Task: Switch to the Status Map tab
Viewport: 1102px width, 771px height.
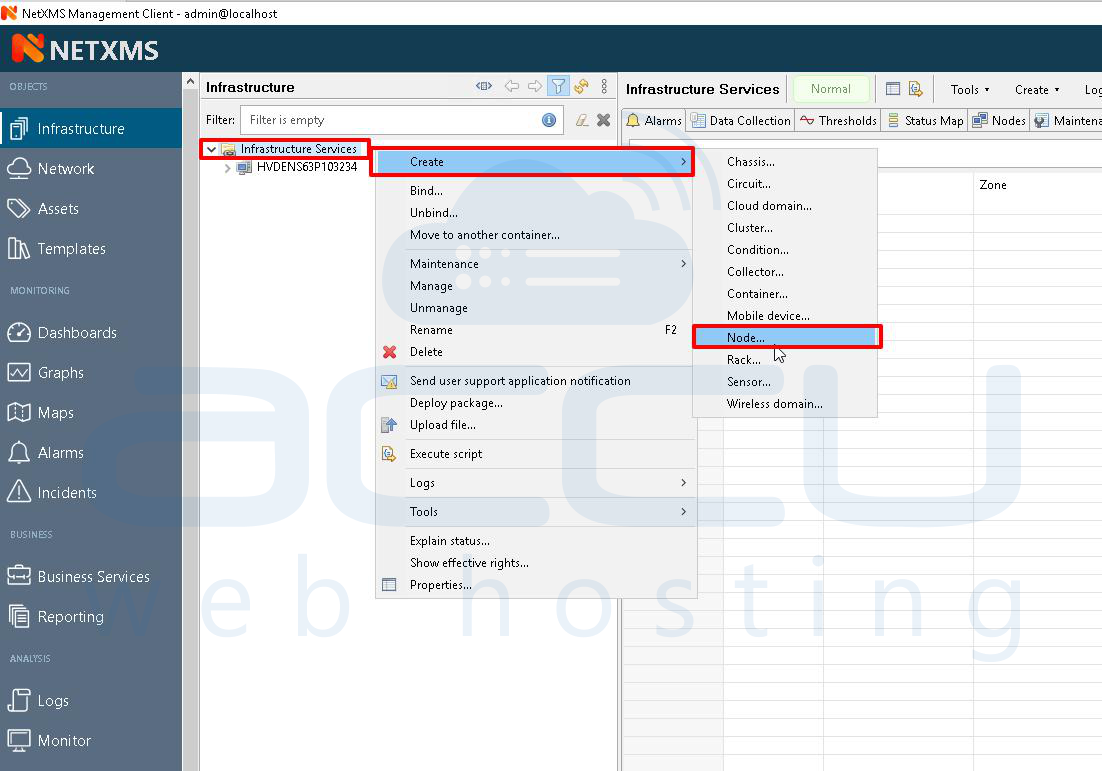Action: tap(925, 120)
